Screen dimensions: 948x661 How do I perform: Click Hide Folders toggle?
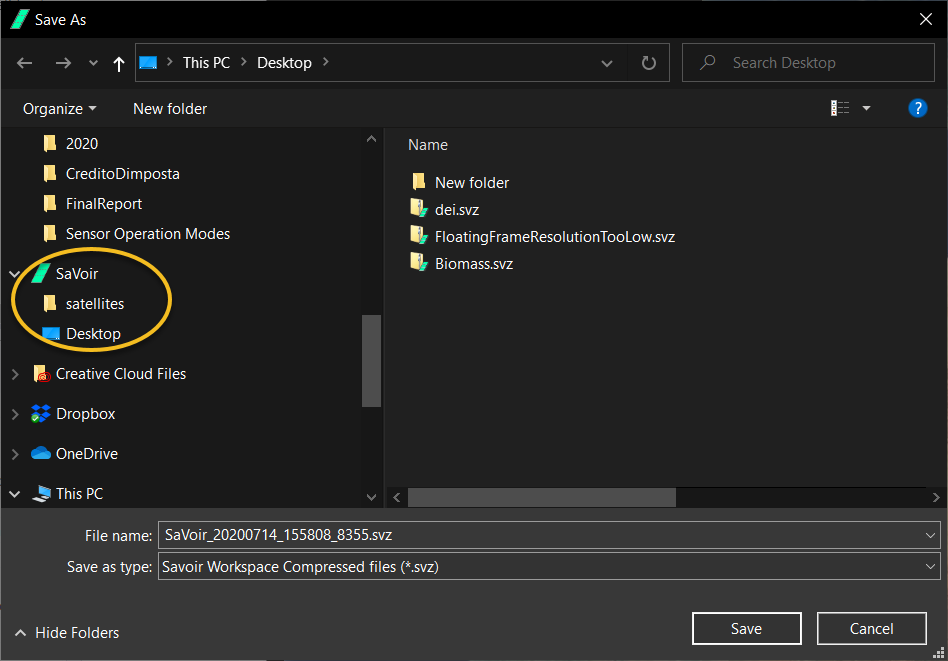[x=66, y=632]
